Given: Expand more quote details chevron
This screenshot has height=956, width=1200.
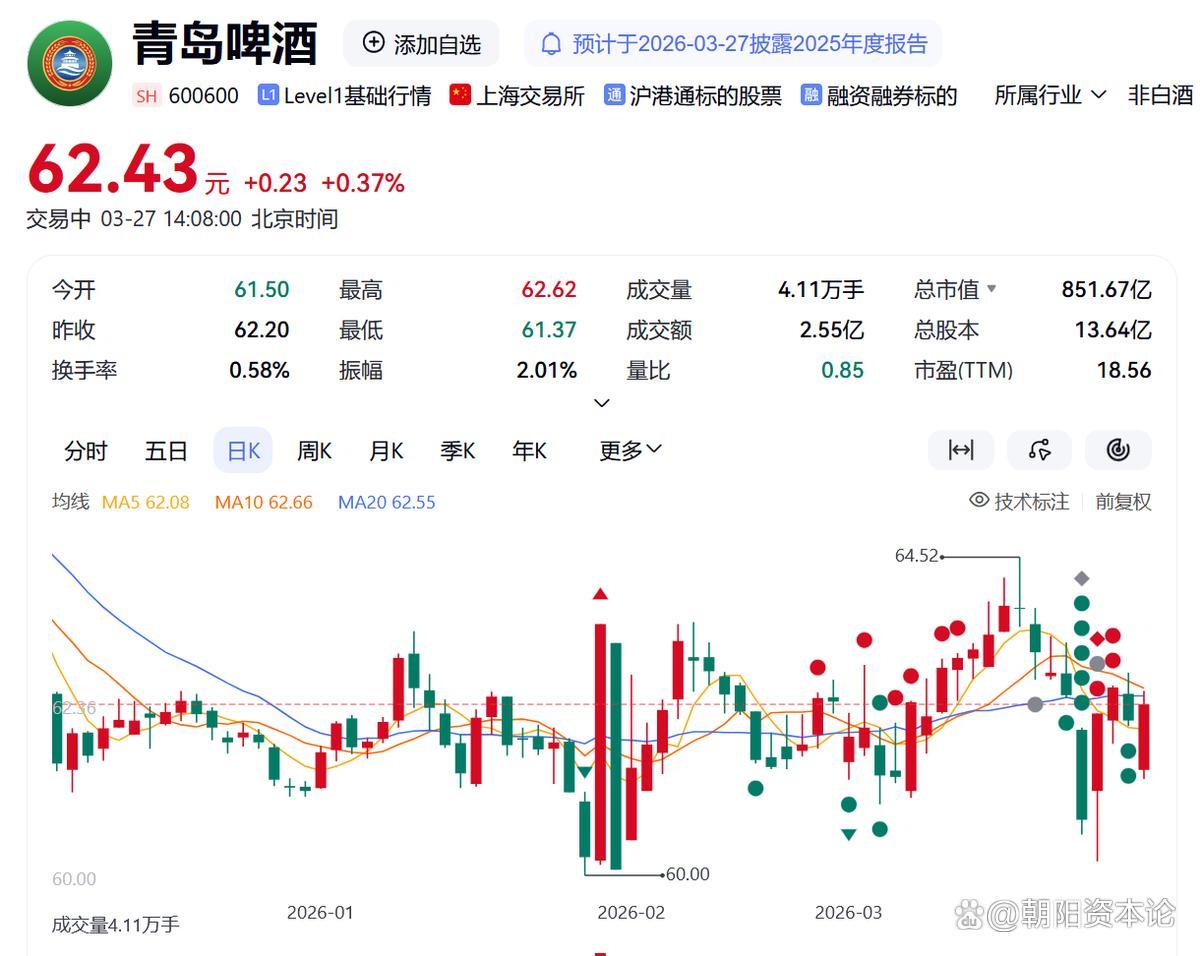Looking at the screenshot, I should tap(601, 403).
